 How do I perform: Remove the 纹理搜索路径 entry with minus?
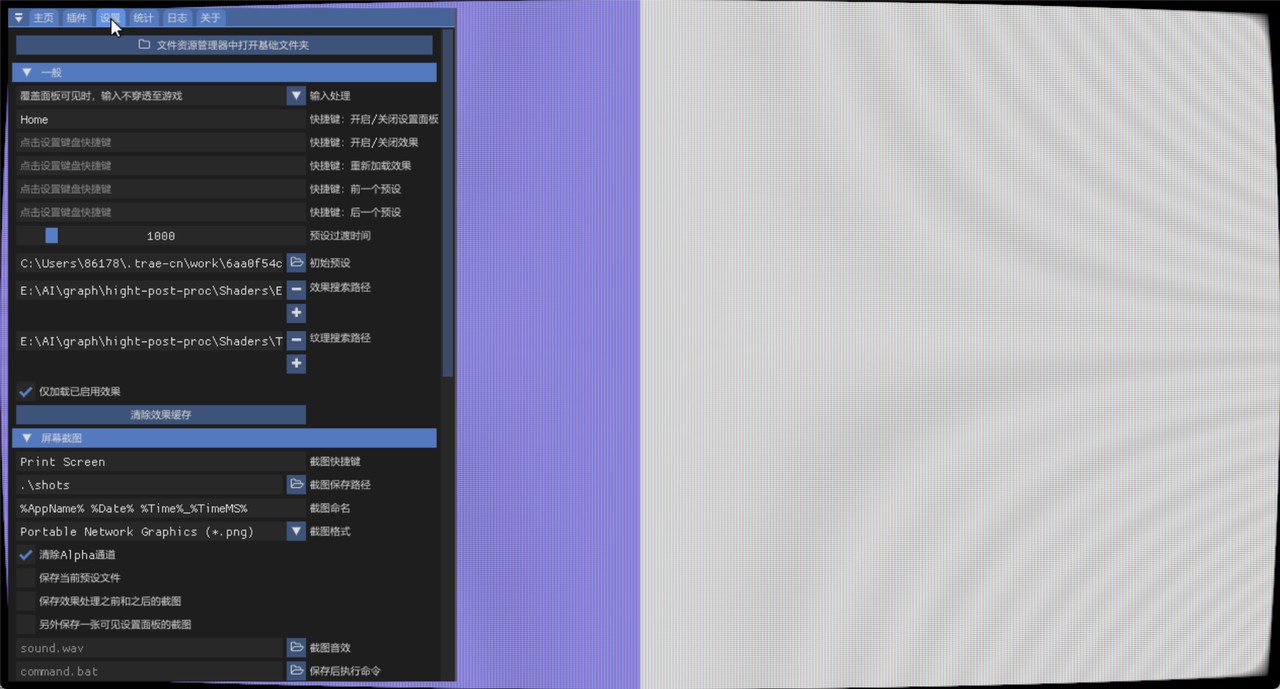click(x=296, y=341)
